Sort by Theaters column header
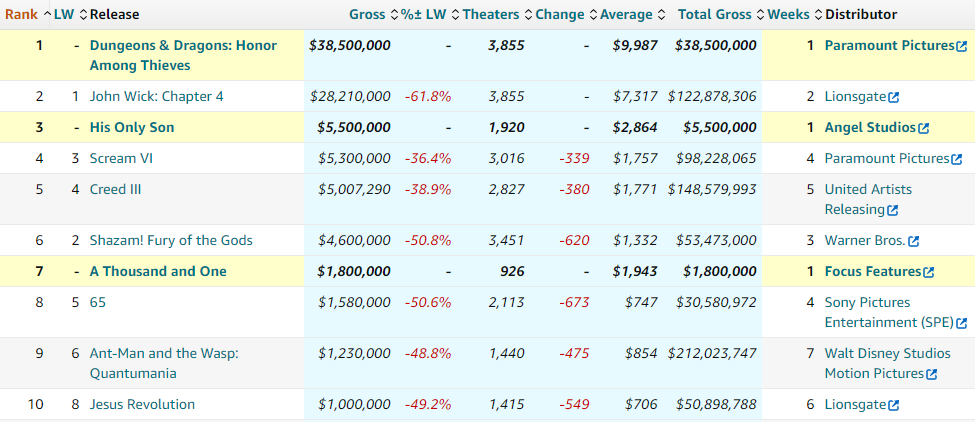This screenshot has width=975, height=422. pos(491,14)
